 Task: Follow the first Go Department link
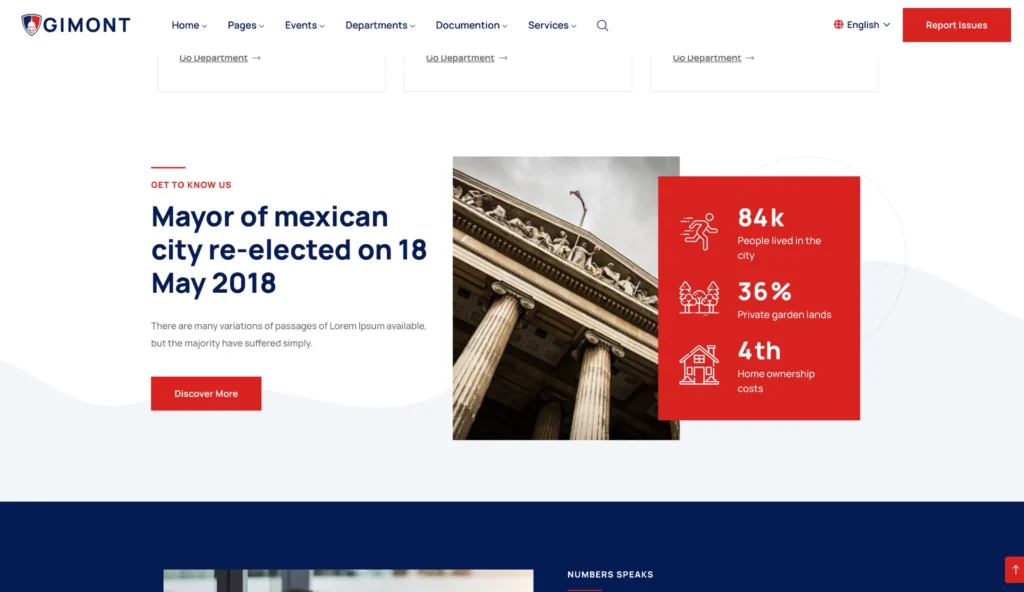213,58
